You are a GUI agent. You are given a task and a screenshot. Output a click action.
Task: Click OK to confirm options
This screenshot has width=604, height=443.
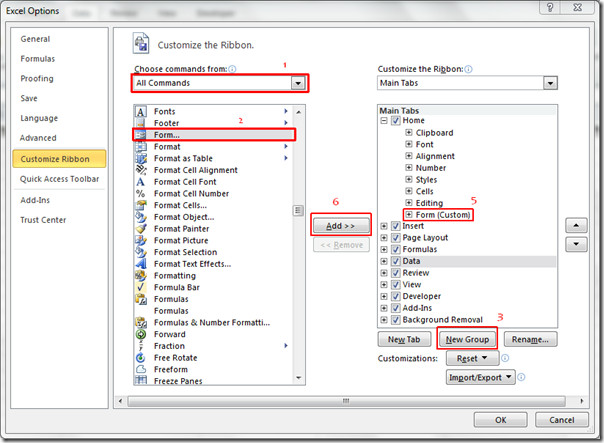pos(500,420)
